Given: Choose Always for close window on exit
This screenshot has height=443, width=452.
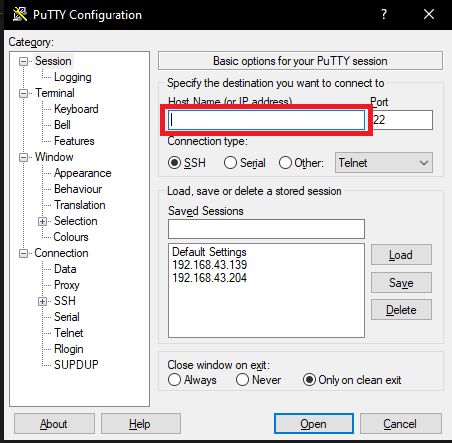Looking at the screenshot, I should click(x=174, y=380).
